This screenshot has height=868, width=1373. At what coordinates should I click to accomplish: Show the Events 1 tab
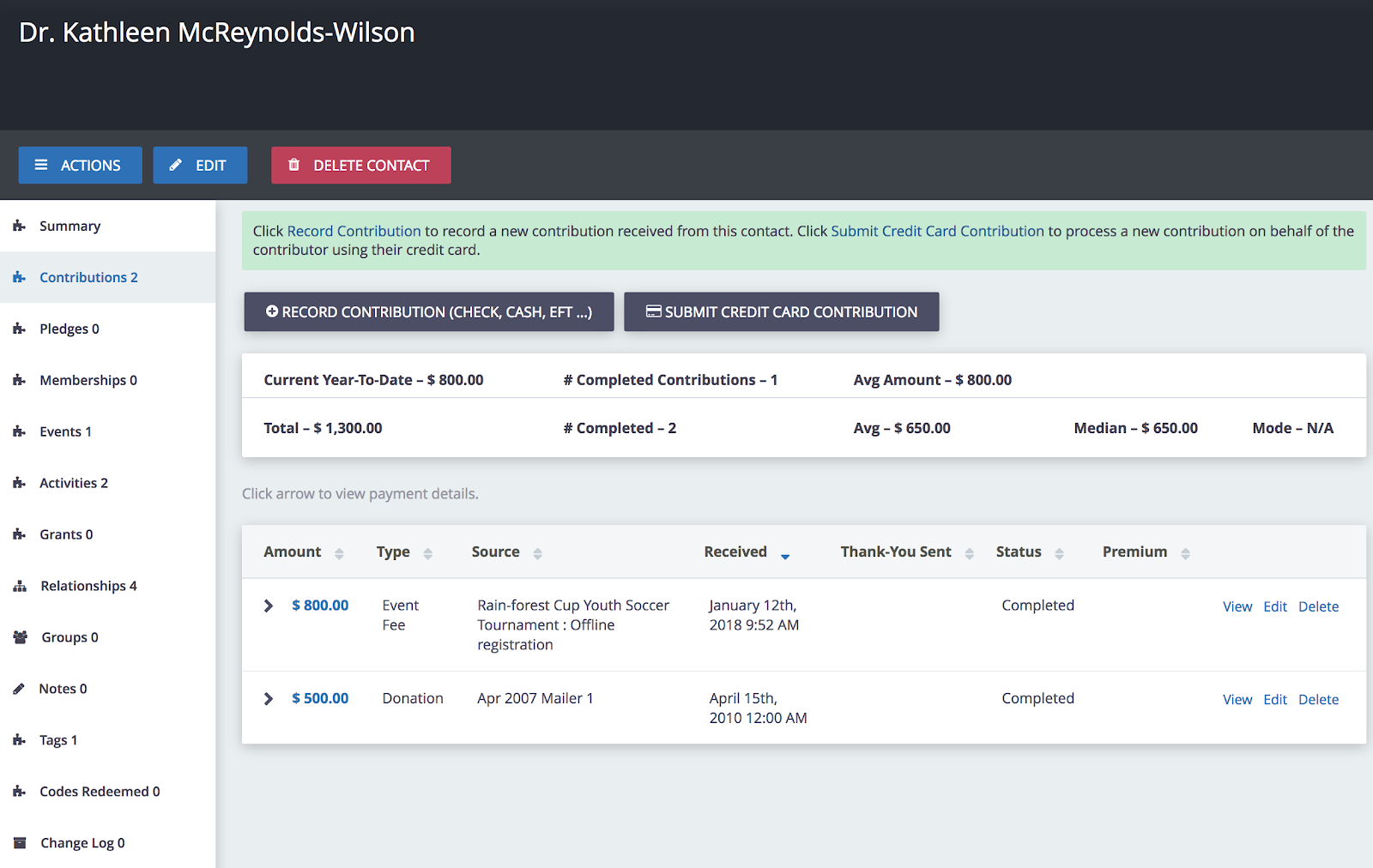pos(108,432)
